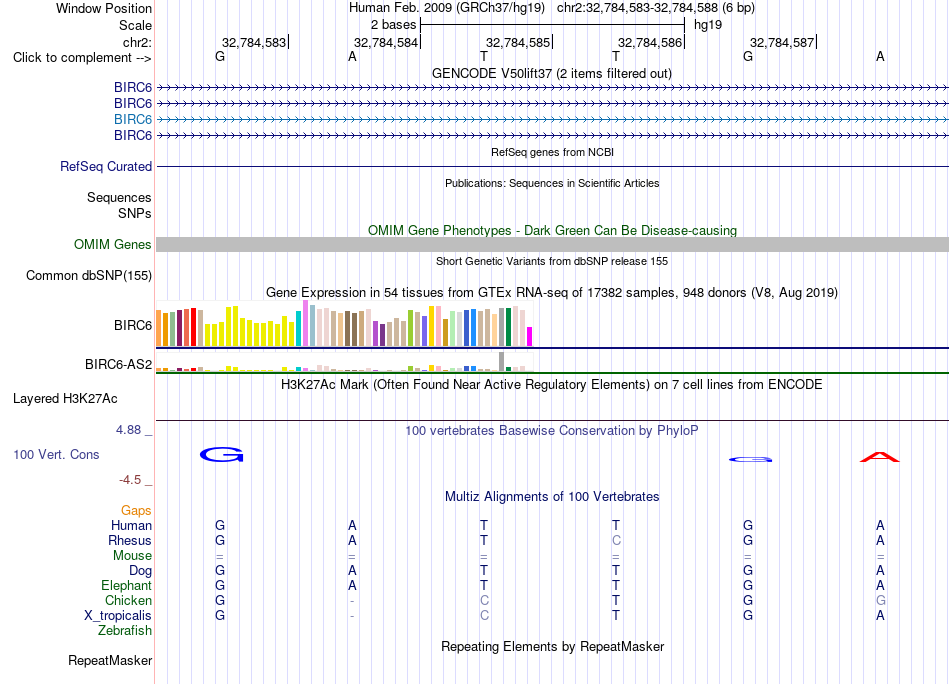Image resolution: width=950 pixels, height=684 pixels.
Task: Click the 32,784,587 ruler position
Action: pyautogui.click(x=782, y=42)
